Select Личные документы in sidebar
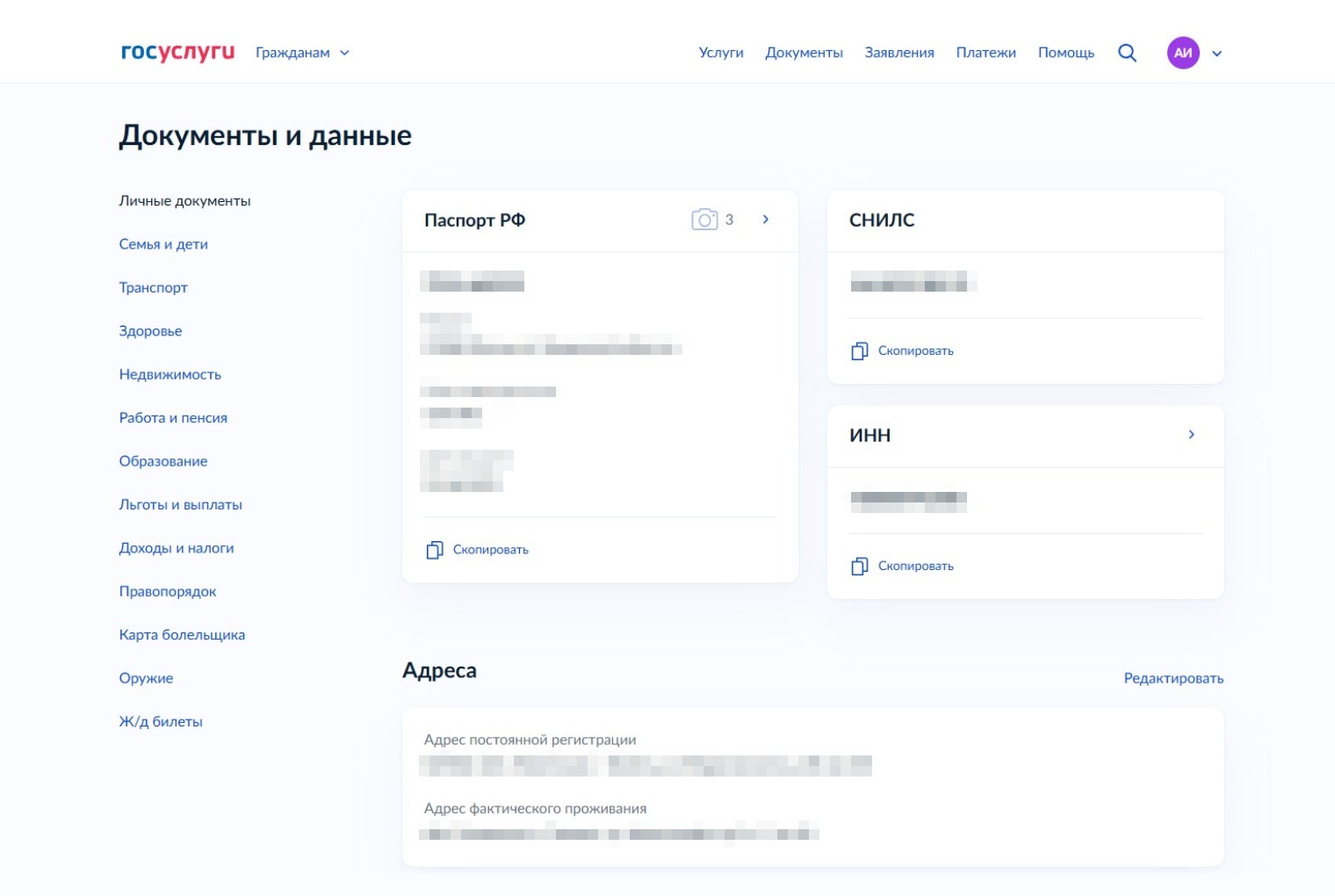Screen dimensions: 1335x896 pos(184,200)
